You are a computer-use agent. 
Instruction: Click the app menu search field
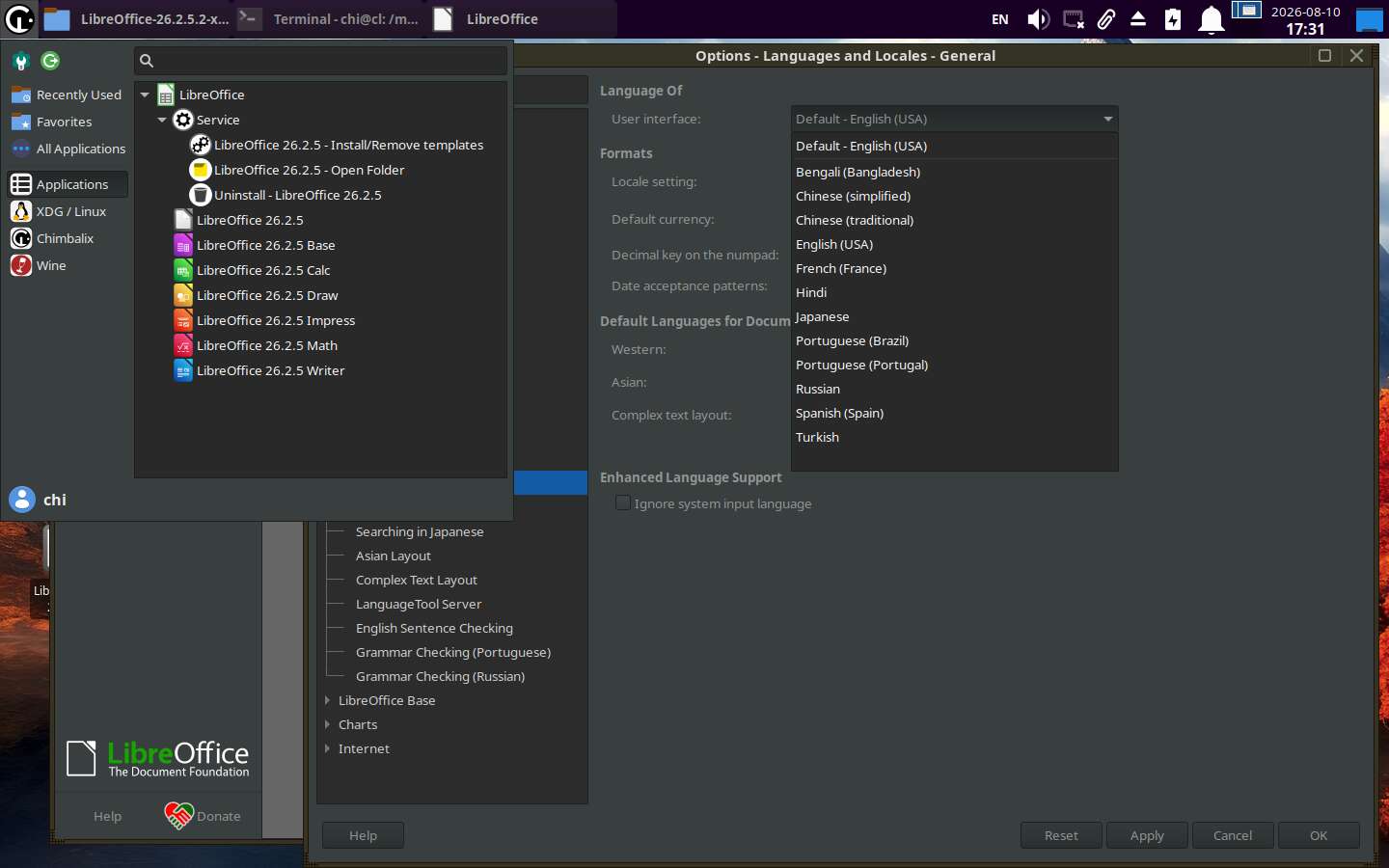[320, 61]
